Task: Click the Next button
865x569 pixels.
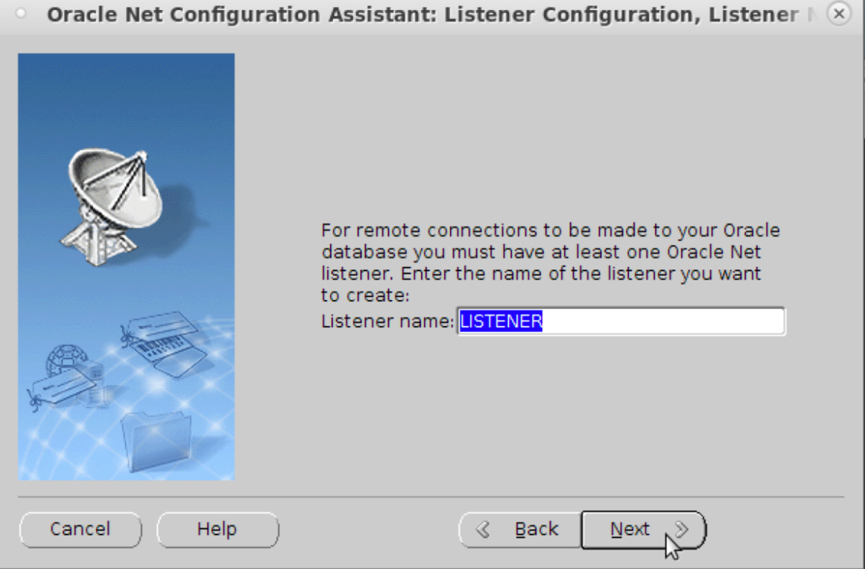Action: click(643, 530)
